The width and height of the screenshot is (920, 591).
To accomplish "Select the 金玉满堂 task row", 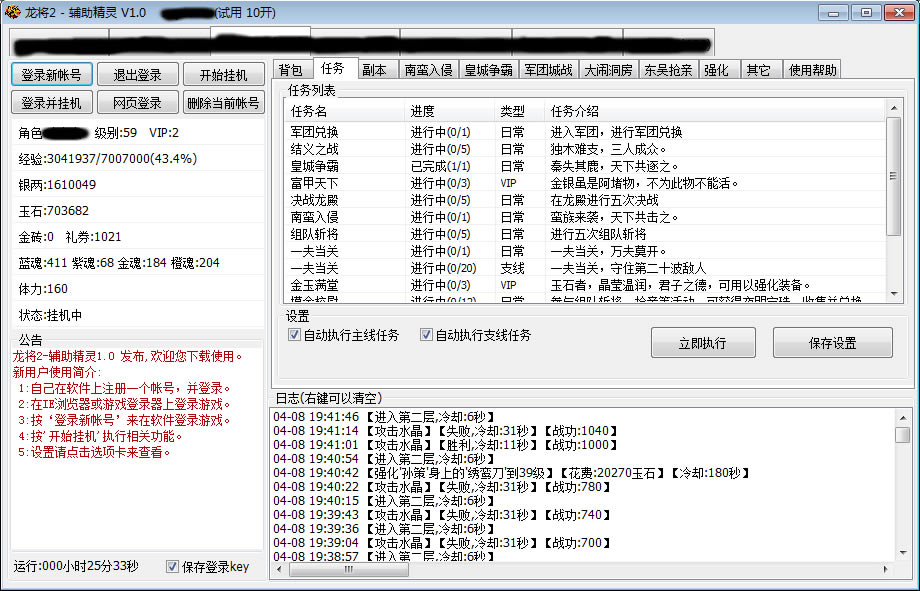I will (585, 285).
